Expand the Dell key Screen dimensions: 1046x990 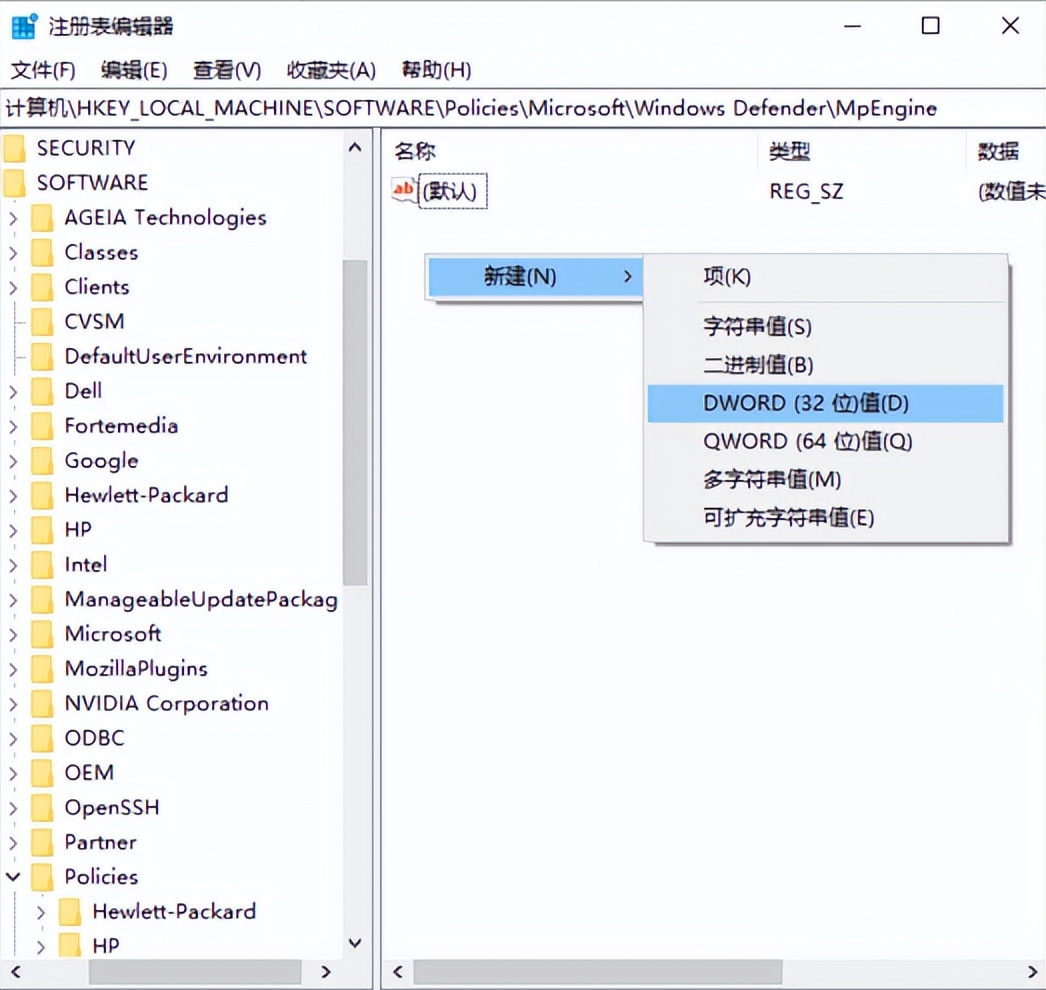[13, 391]
